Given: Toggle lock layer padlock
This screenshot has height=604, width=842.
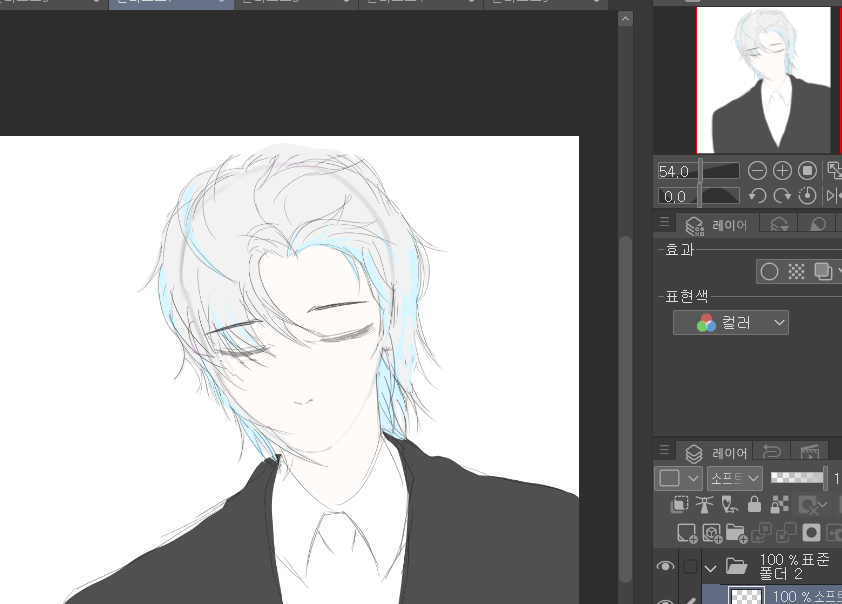Looking at the screenshot, I should pyautogui.click(x=754, y=505).
